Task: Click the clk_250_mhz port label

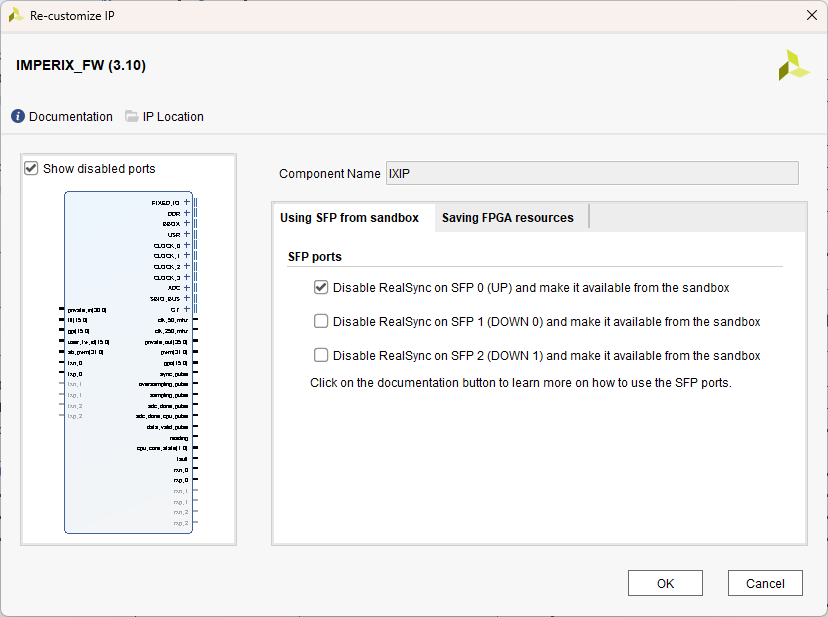Action: 171,331
